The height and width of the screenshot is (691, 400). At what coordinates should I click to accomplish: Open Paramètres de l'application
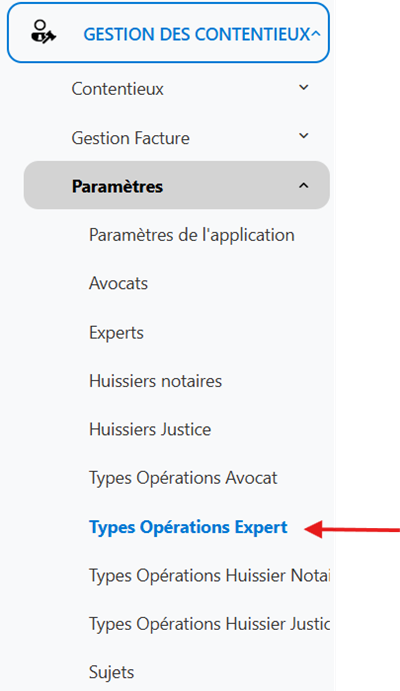tap(192, 235)
